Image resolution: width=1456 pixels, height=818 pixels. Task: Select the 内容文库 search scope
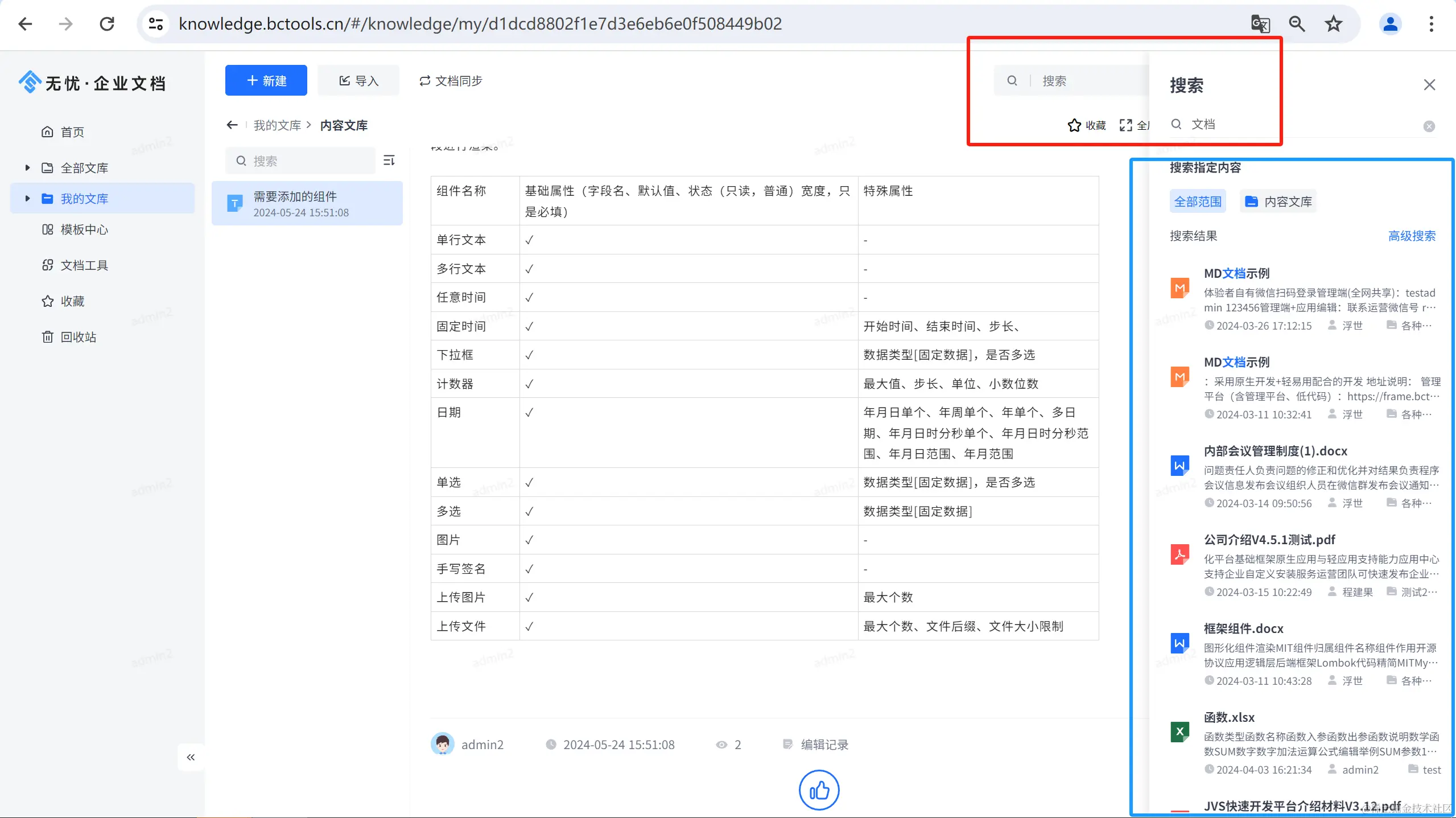1278,202
